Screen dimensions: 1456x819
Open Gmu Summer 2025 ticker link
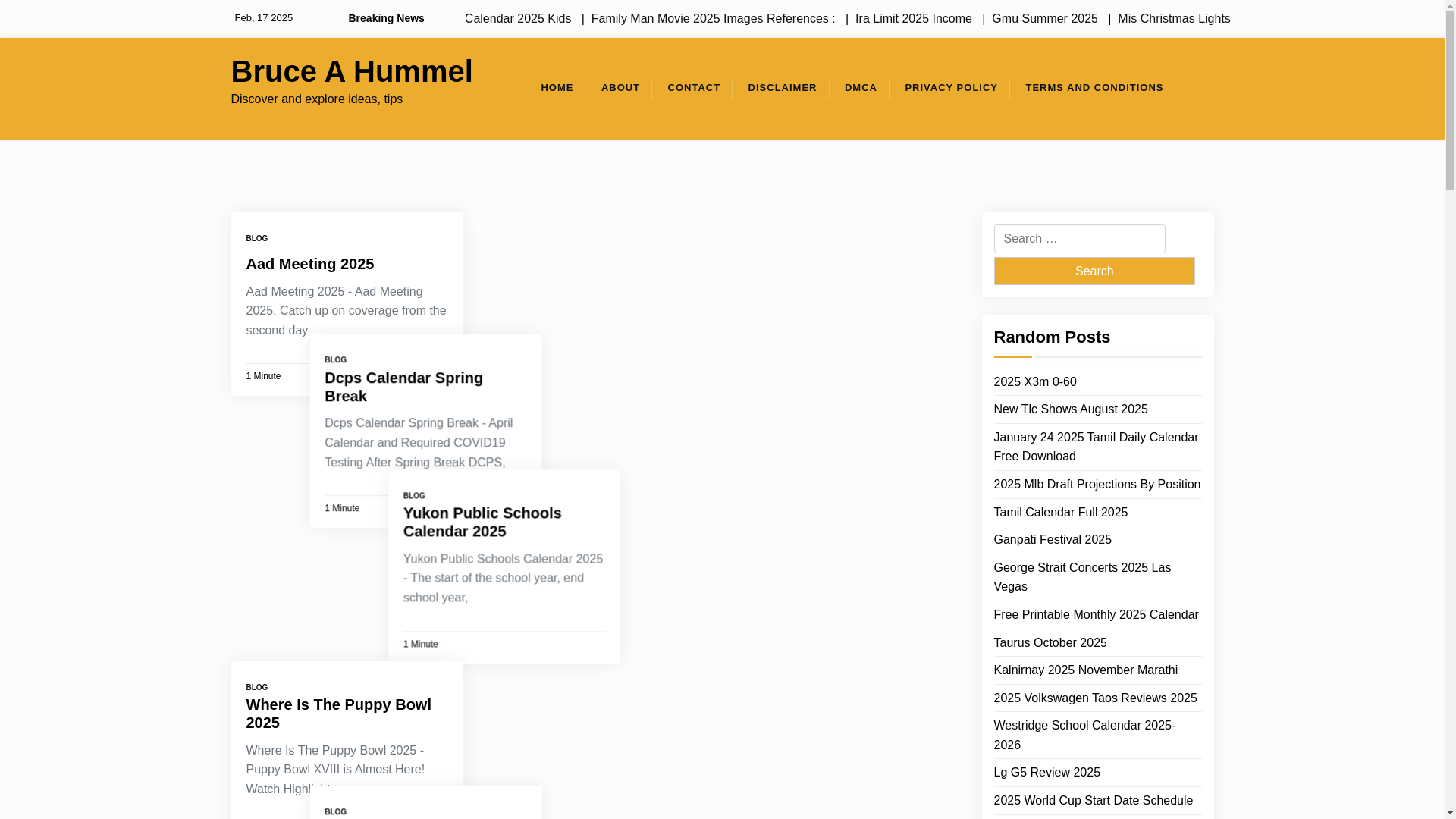[x=1044, y=18]
